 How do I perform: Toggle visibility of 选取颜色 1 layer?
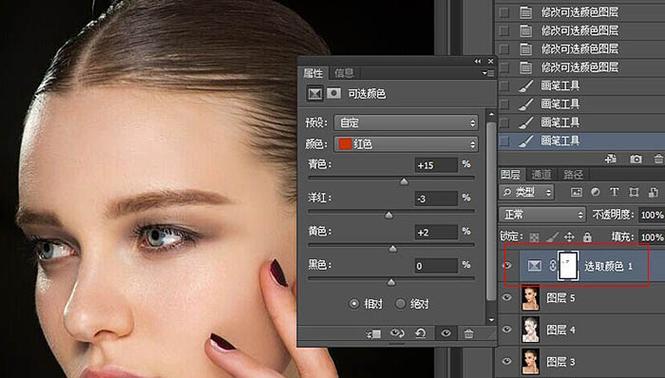click(x=507, y=266)
